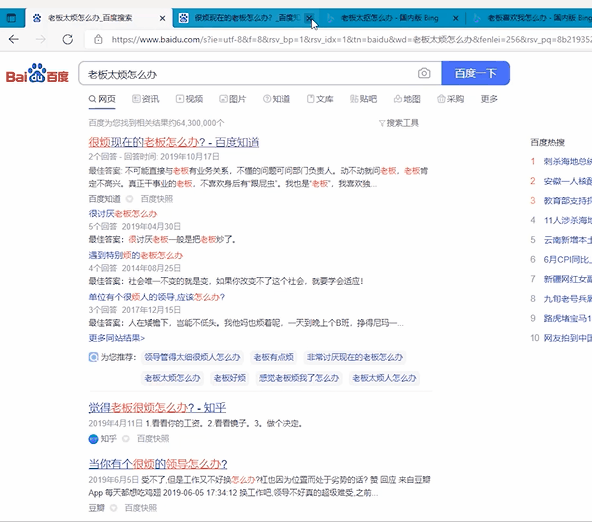Open 百度快照 for the 豆瓣 result
This screenshot has width=592, height=522.
click(141, 508)
